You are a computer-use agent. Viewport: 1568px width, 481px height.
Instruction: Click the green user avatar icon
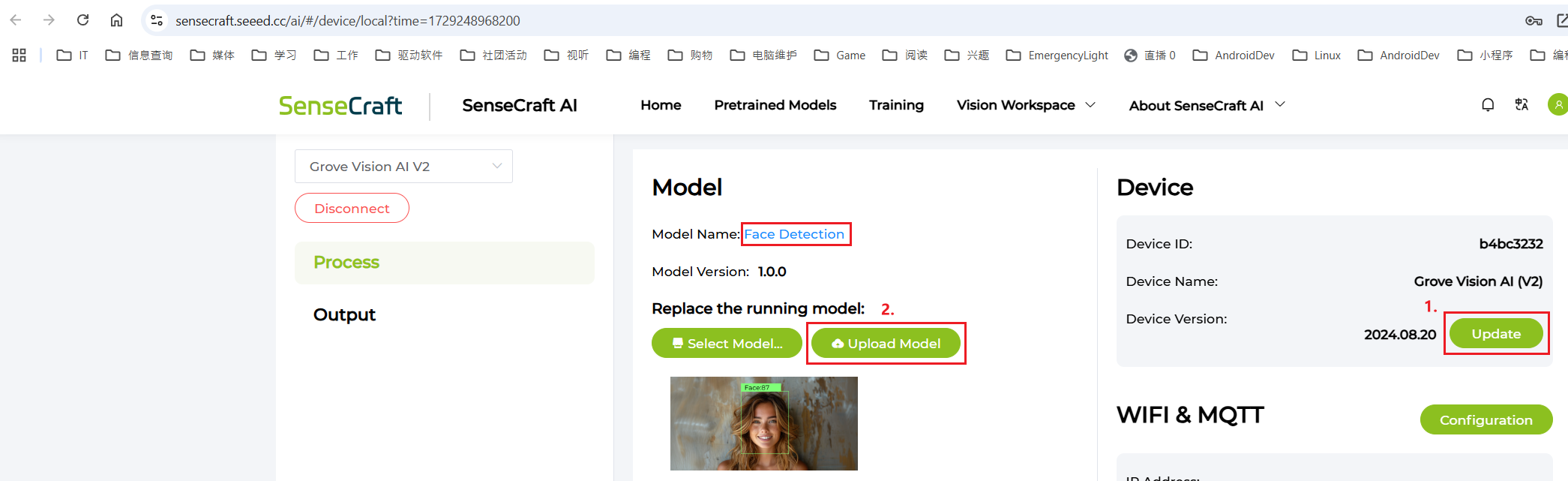point(1558,105)
